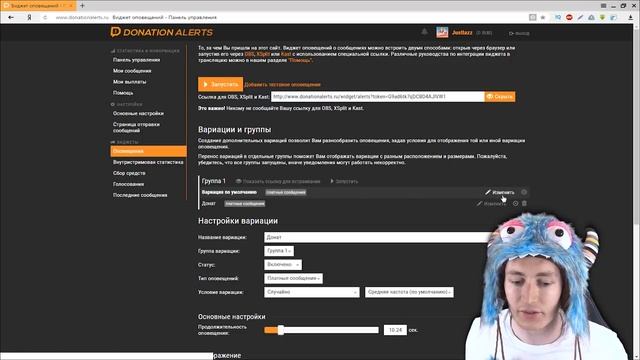This screenshot has width=640, height=360.
Task: Click the triangle warning extension icon
Action: pyautogui.click(x=591, y=17)
